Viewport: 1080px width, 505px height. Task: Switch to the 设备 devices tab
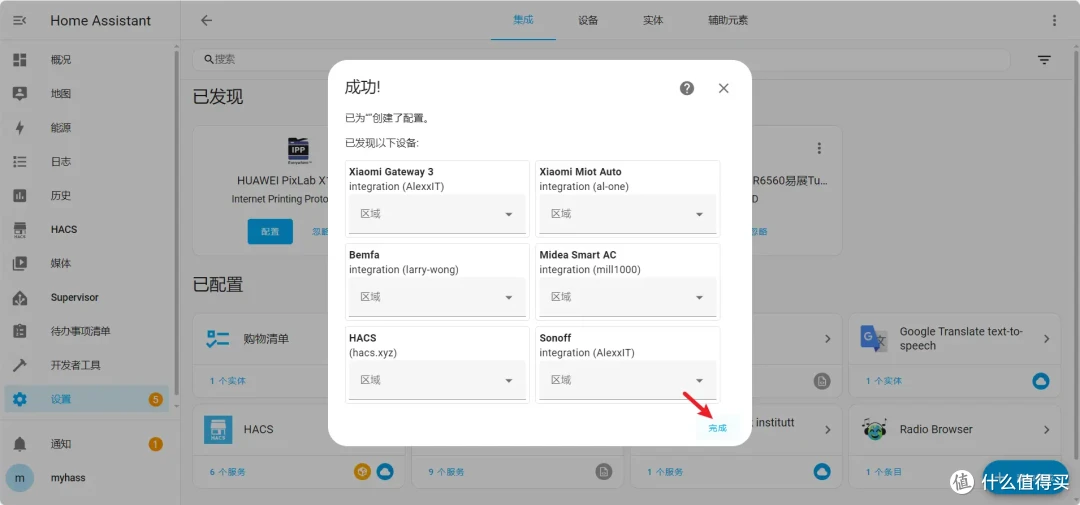coord(588,20)
